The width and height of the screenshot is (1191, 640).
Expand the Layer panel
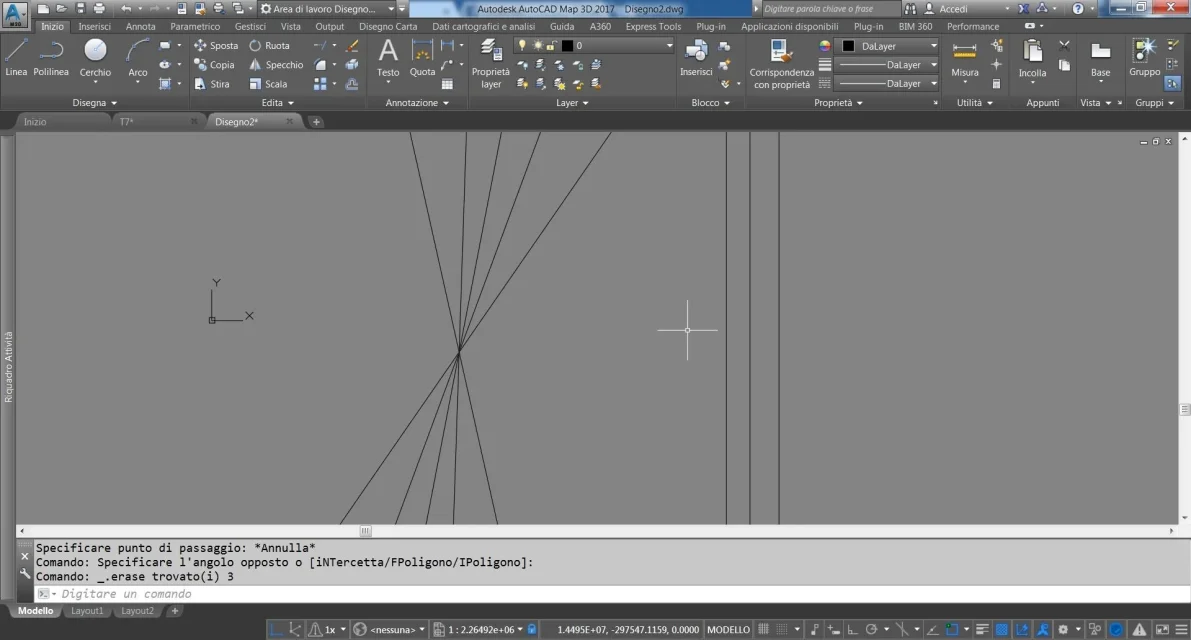point(572,102)
